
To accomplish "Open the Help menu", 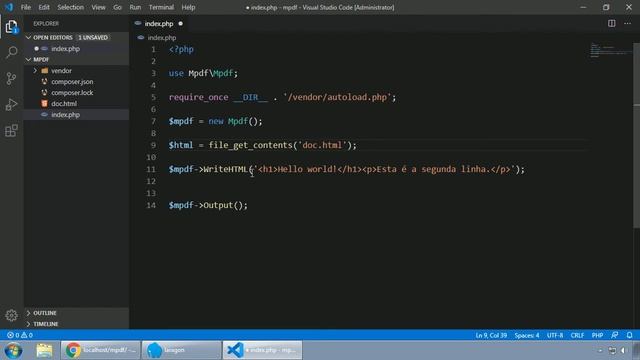I will 188,7.
